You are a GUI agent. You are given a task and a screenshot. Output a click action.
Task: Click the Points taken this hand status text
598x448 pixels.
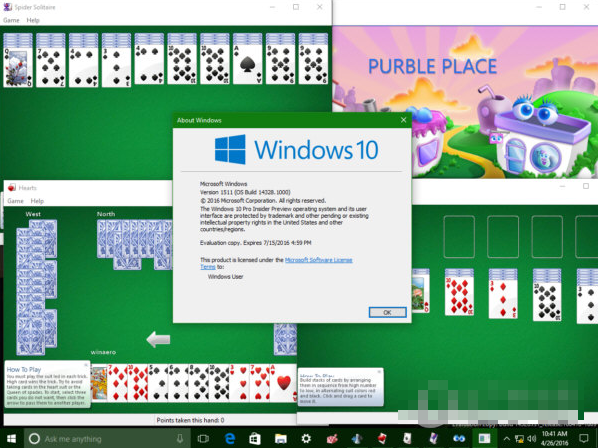coord(190,421)
